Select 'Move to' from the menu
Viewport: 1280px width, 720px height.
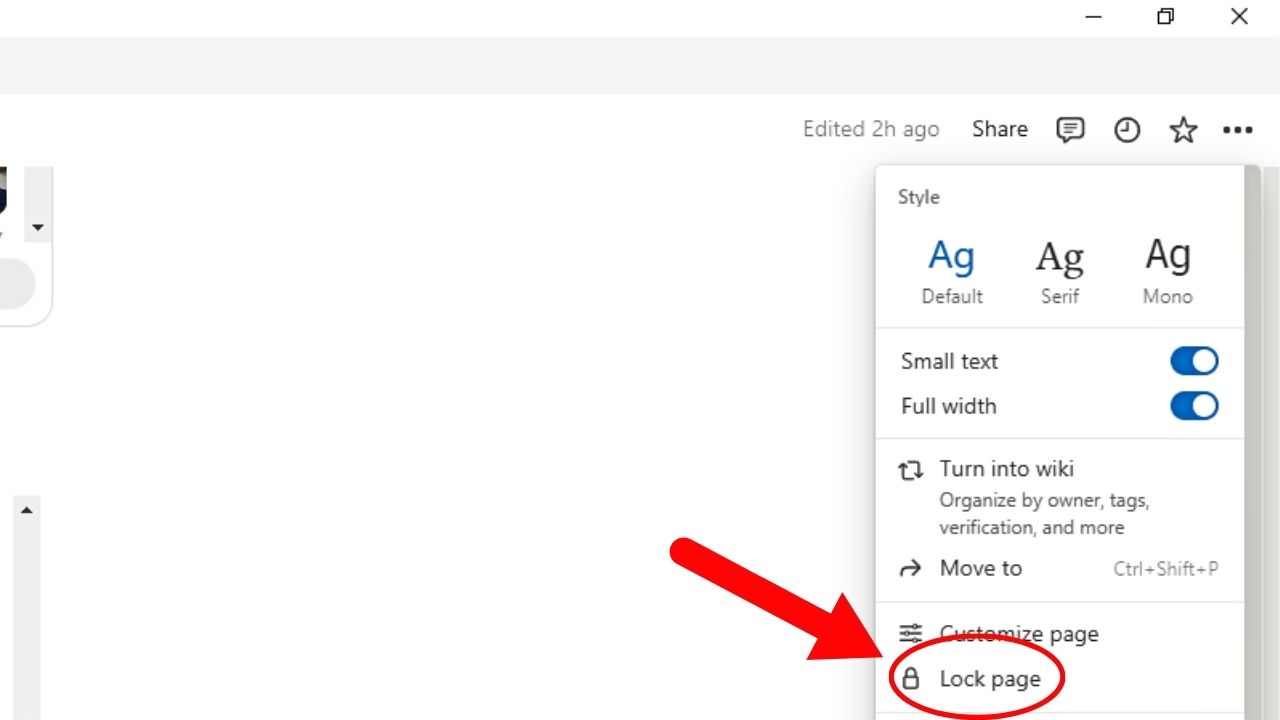980,568
